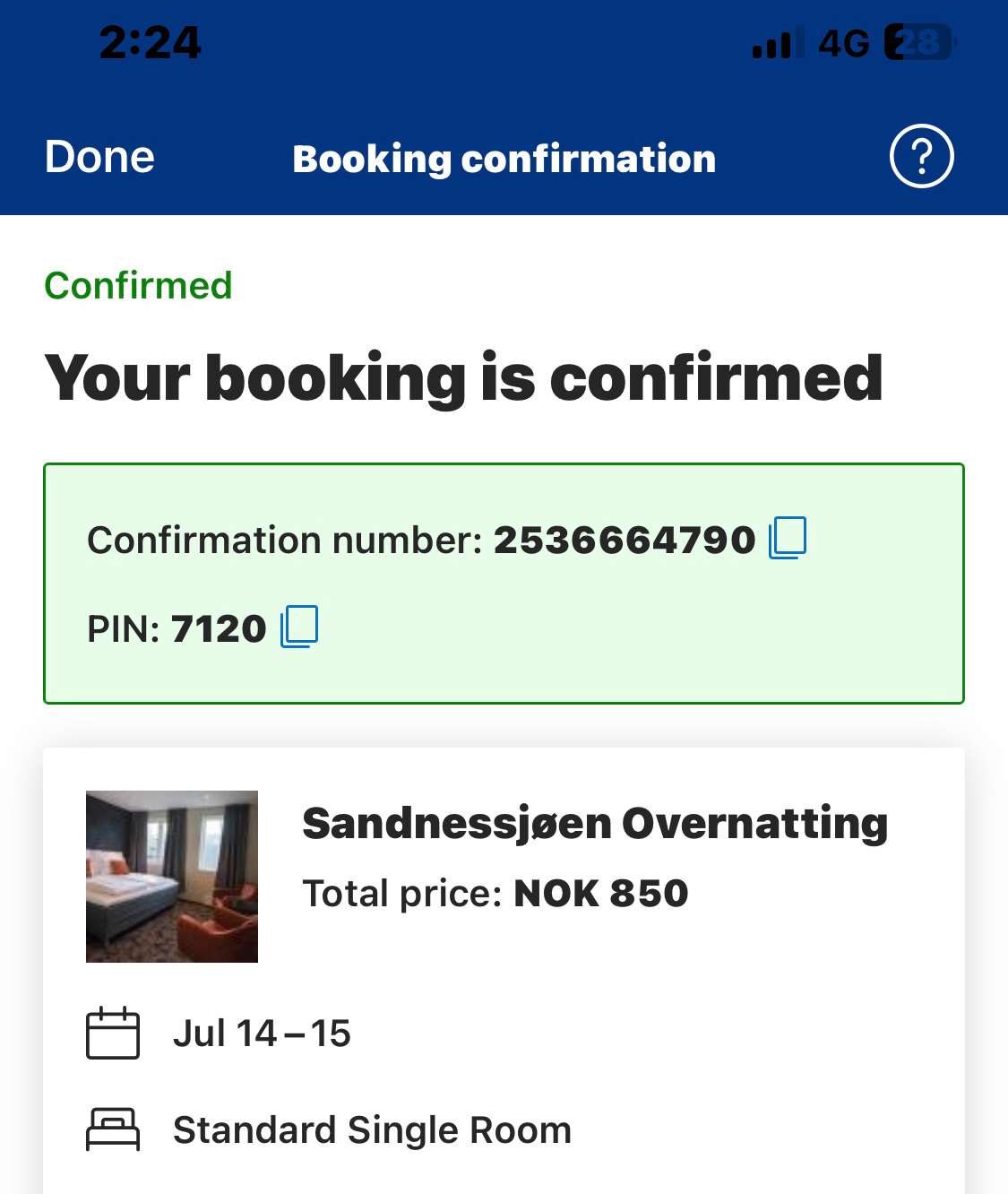The width and height of the screenshot is (1008, 1194).
Task: Open the Sandnessjøen Overnatting hotel photo
Action: click(x=172, y=876)
